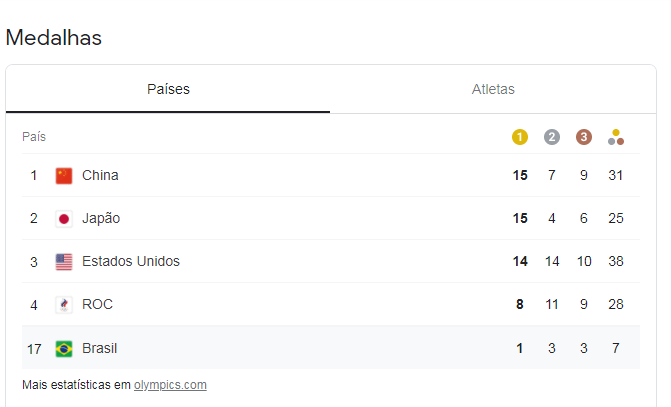Click the United States total of 38
The image size is (671, 407).
tap(616, 262)
